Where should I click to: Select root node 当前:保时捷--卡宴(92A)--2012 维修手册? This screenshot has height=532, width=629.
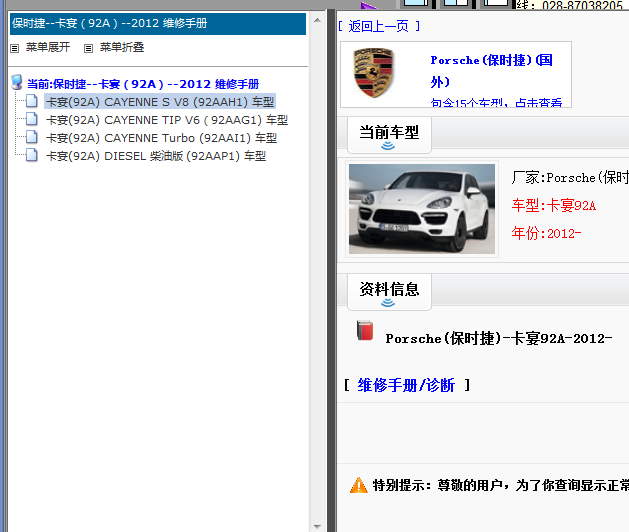(143, 84)
